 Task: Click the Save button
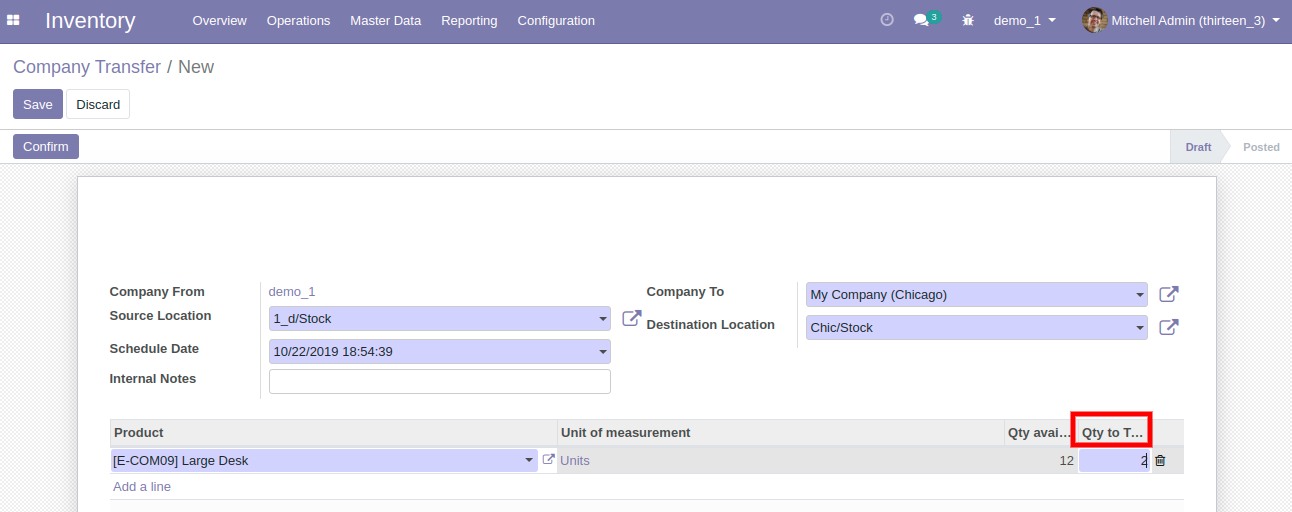pos(38,104)
